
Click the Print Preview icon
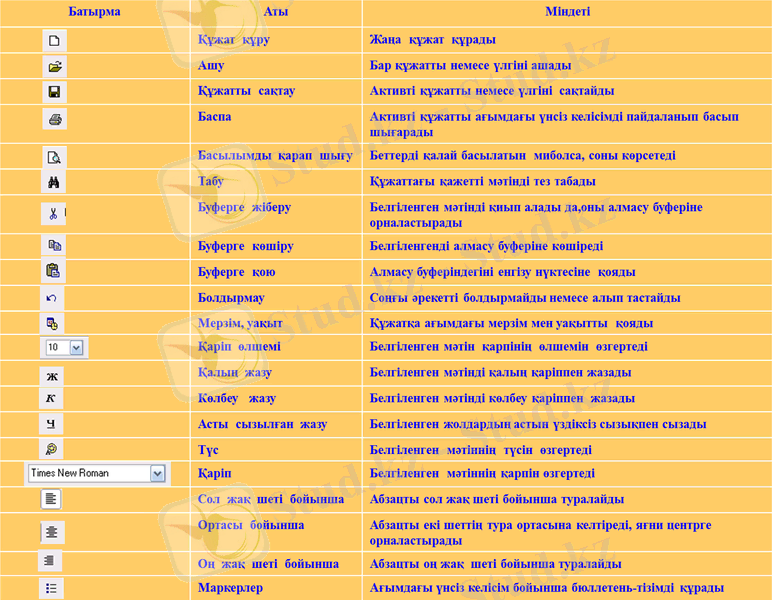click(x=55, y=157)
